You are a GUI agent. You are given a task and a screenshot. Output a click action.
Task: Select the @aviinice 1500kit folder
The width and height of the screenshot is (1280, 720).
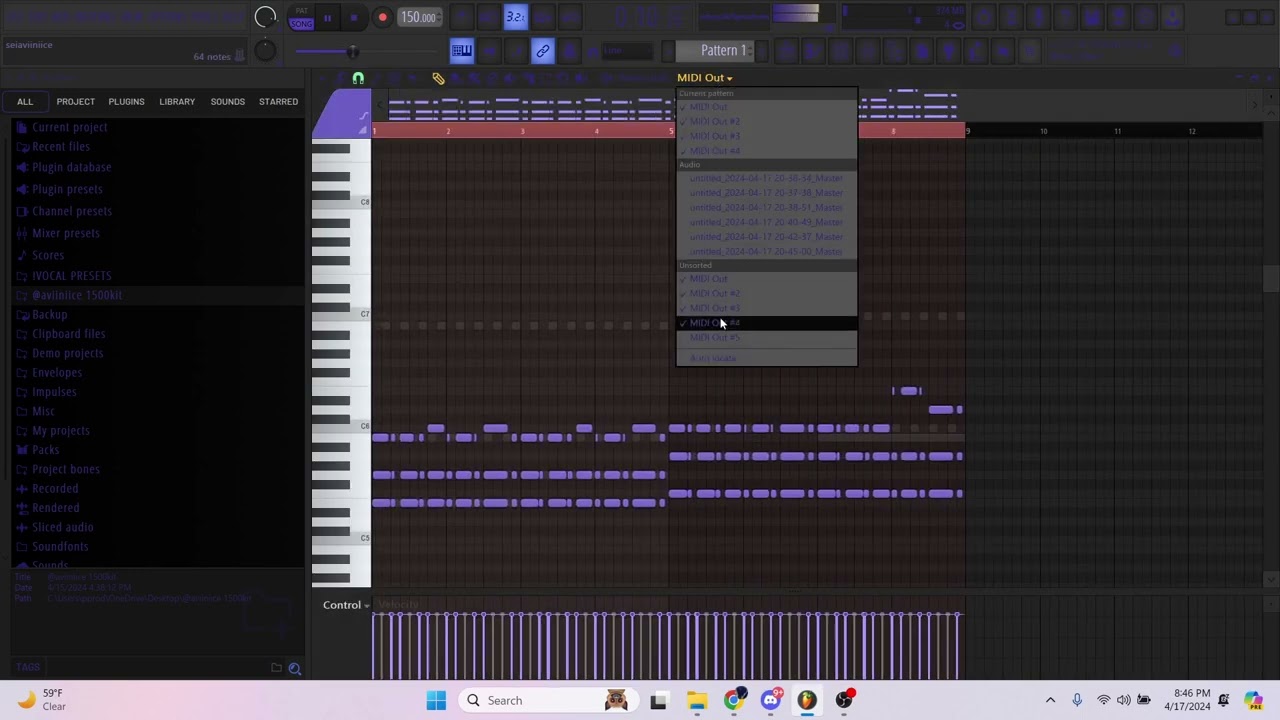77,295
